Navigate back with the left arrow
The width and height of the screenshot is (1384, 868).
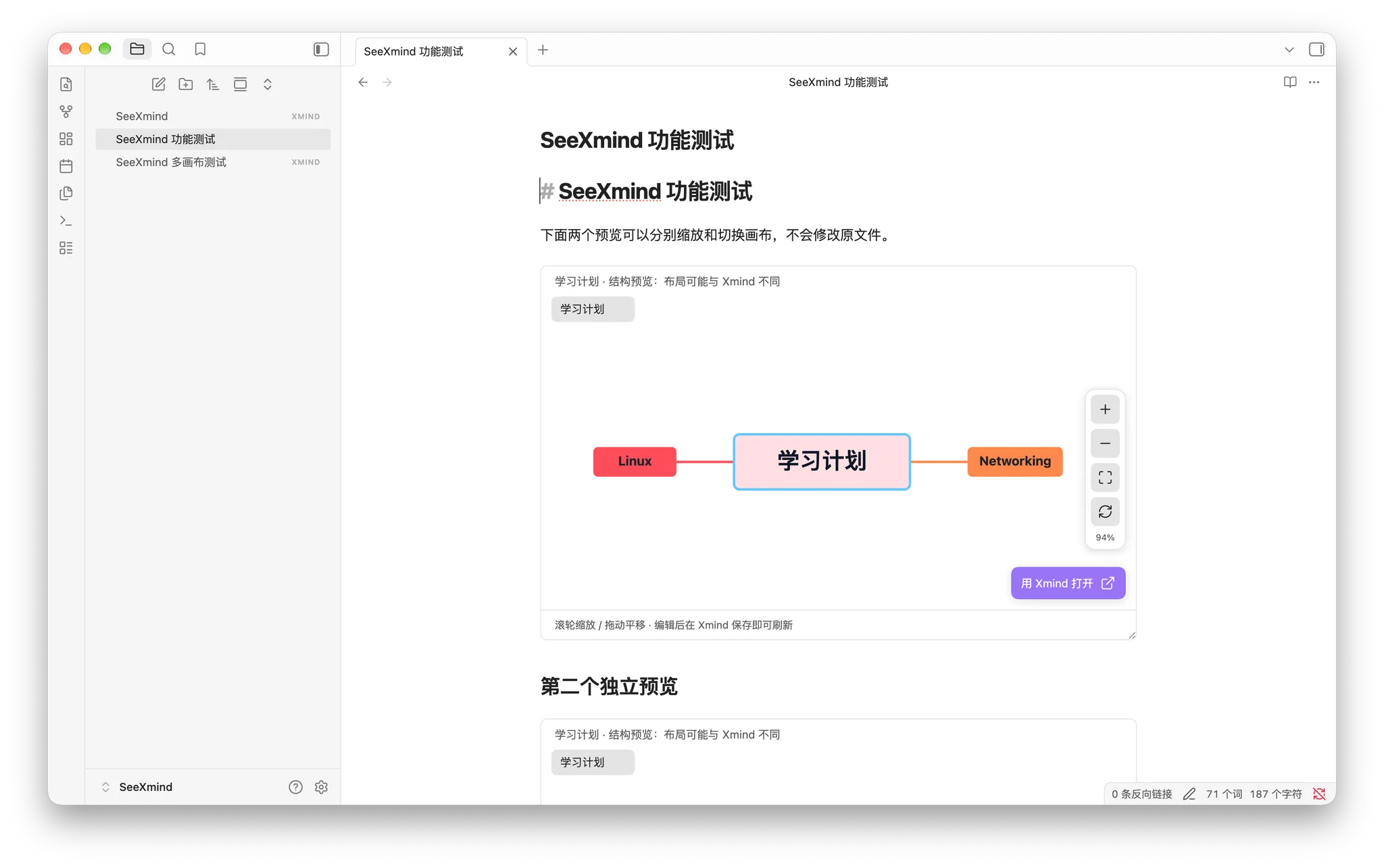pos(363,82)
